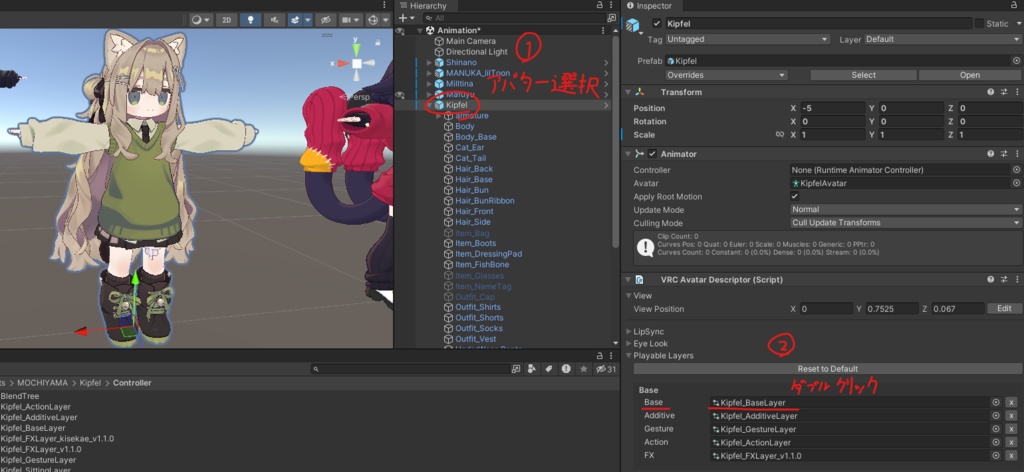Open the Layer dropdown showing Default

[x=942, y=39]
